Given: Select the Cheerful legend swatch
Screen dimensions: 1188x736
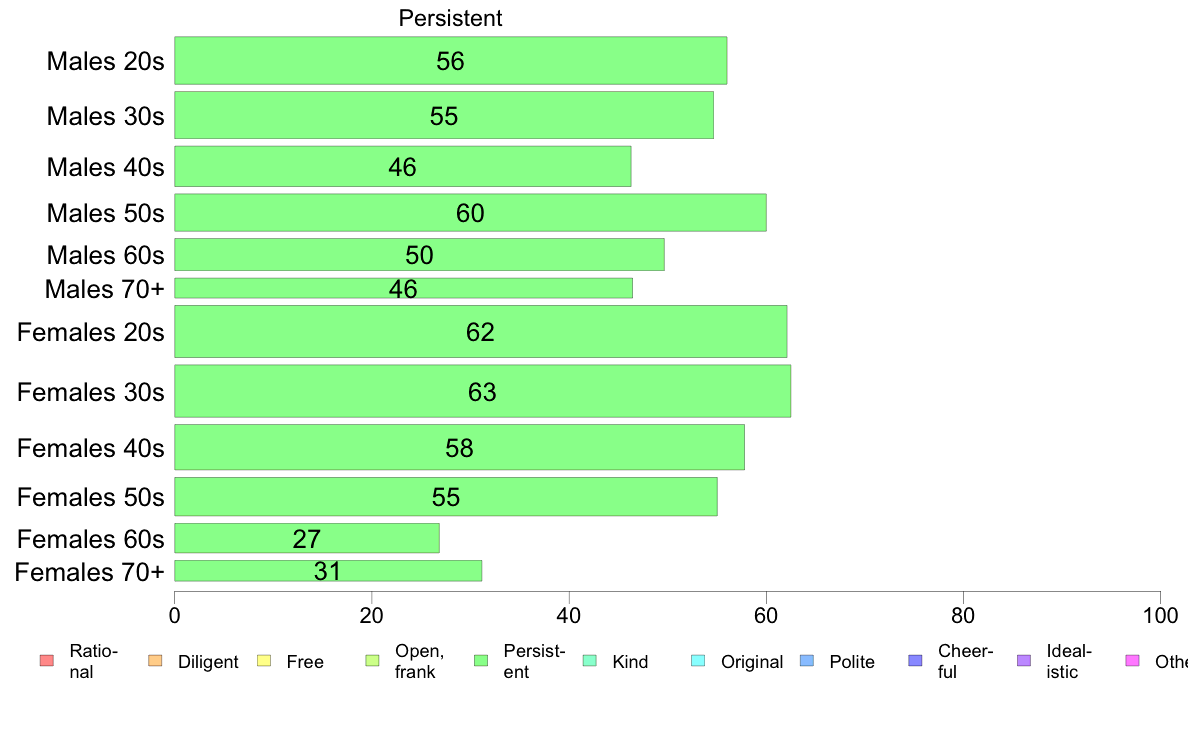Looking at the screenshot, I should point(915,661).
